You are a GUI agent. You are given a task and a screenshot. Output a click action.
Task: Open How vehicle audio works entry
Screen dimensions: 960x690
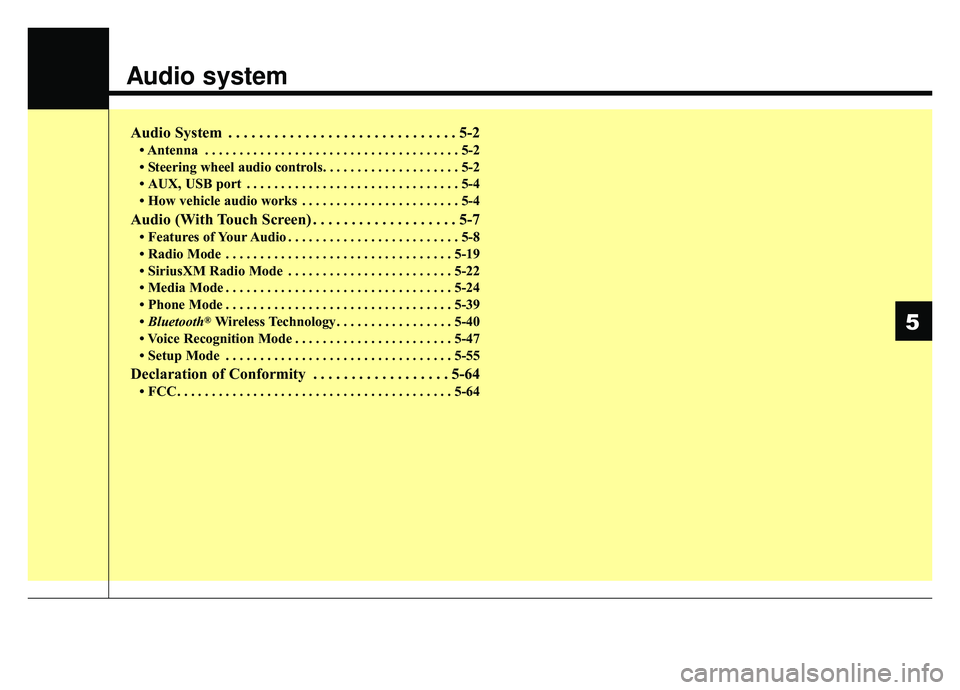pos(309,201)
